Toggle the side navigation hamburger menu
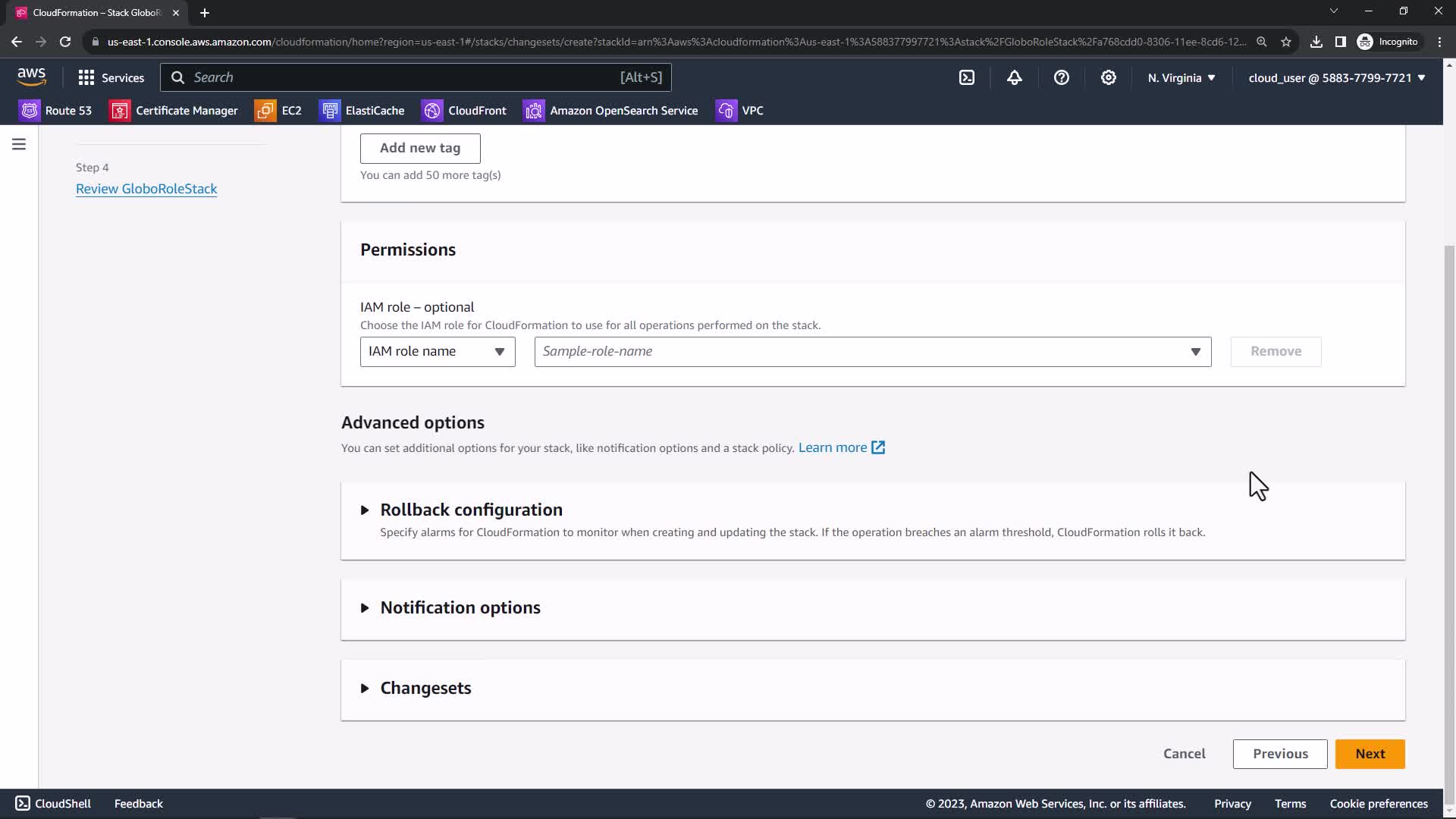Image resolution: width=1456 pixels, height=819 pixels. tap(19, 144)
